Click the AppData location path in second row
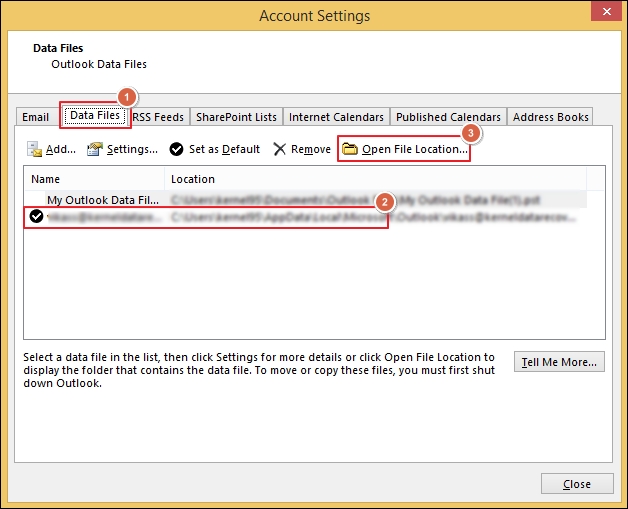This screenshot has height=509, width=628. [x=373, y=217]
